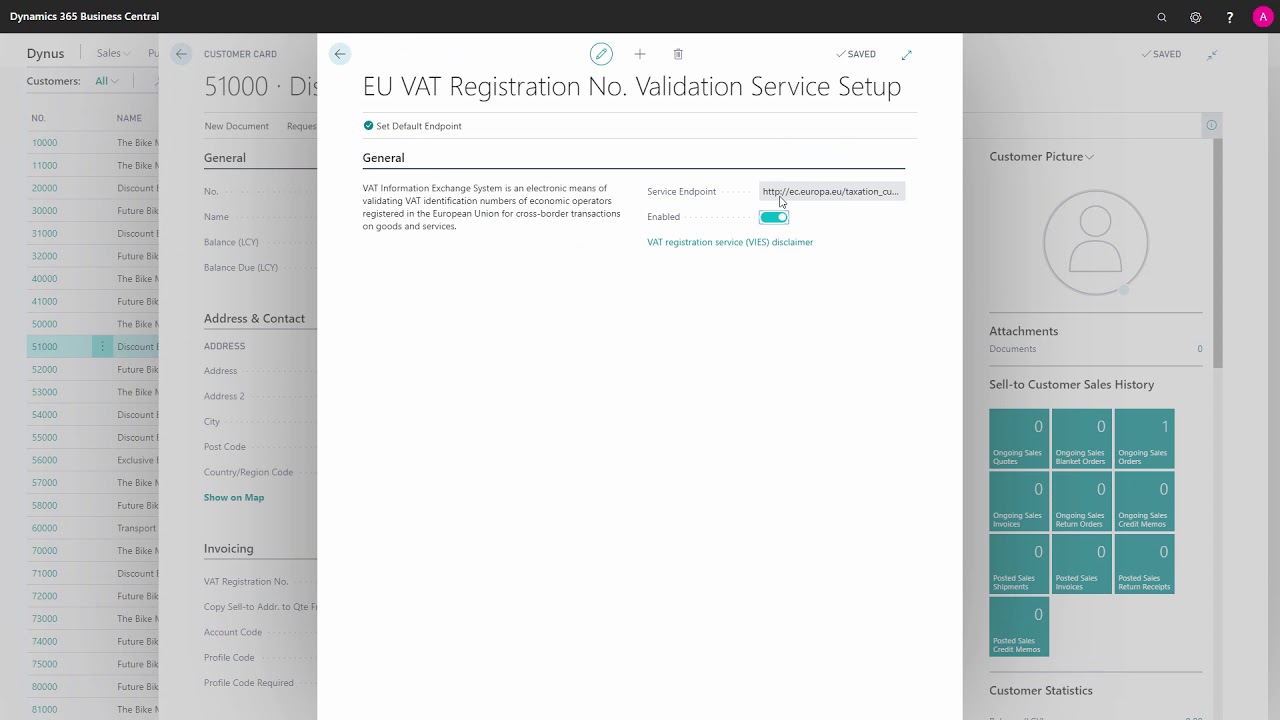The width and height of the screenshot is (1280, 720).
Task: Open customer number 30000
Action: 44,211
